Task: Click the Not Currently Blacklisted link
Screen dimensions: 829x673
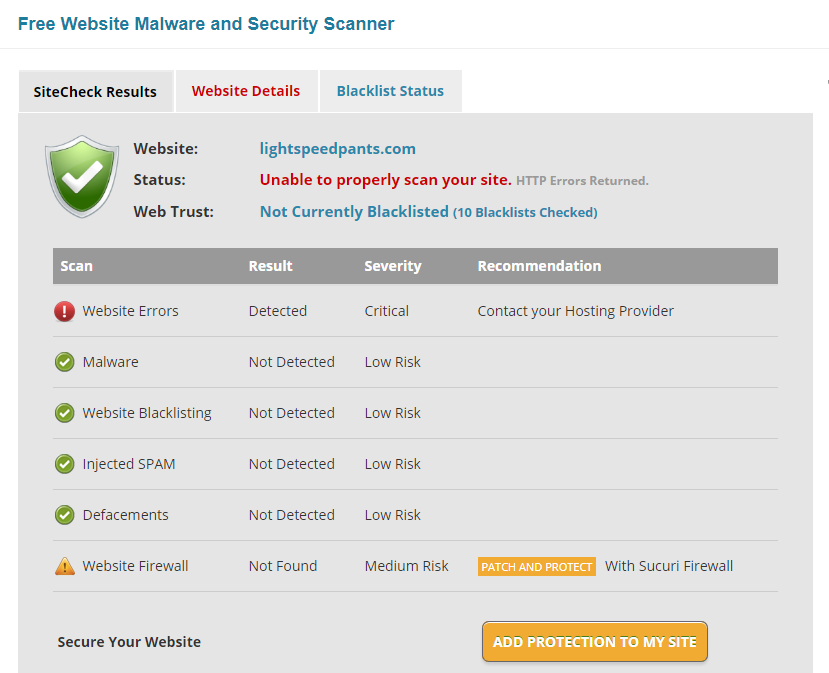Action: point(354,212)
